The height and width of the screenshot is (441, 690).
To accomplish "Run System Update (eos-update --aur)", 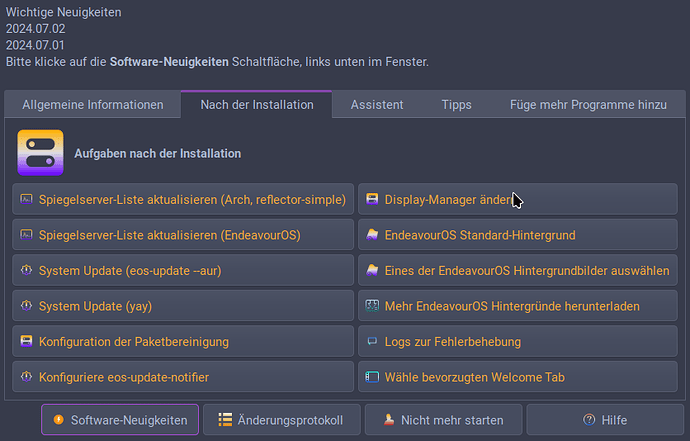I will pos(183,270).
